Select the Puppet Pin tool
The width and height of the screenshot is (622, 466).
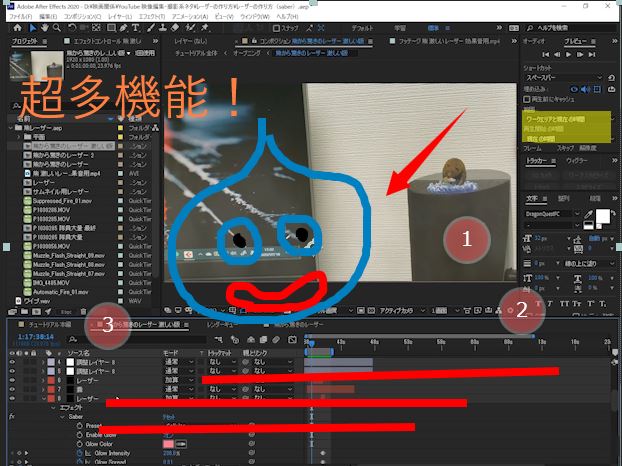[x=205, y=28]
